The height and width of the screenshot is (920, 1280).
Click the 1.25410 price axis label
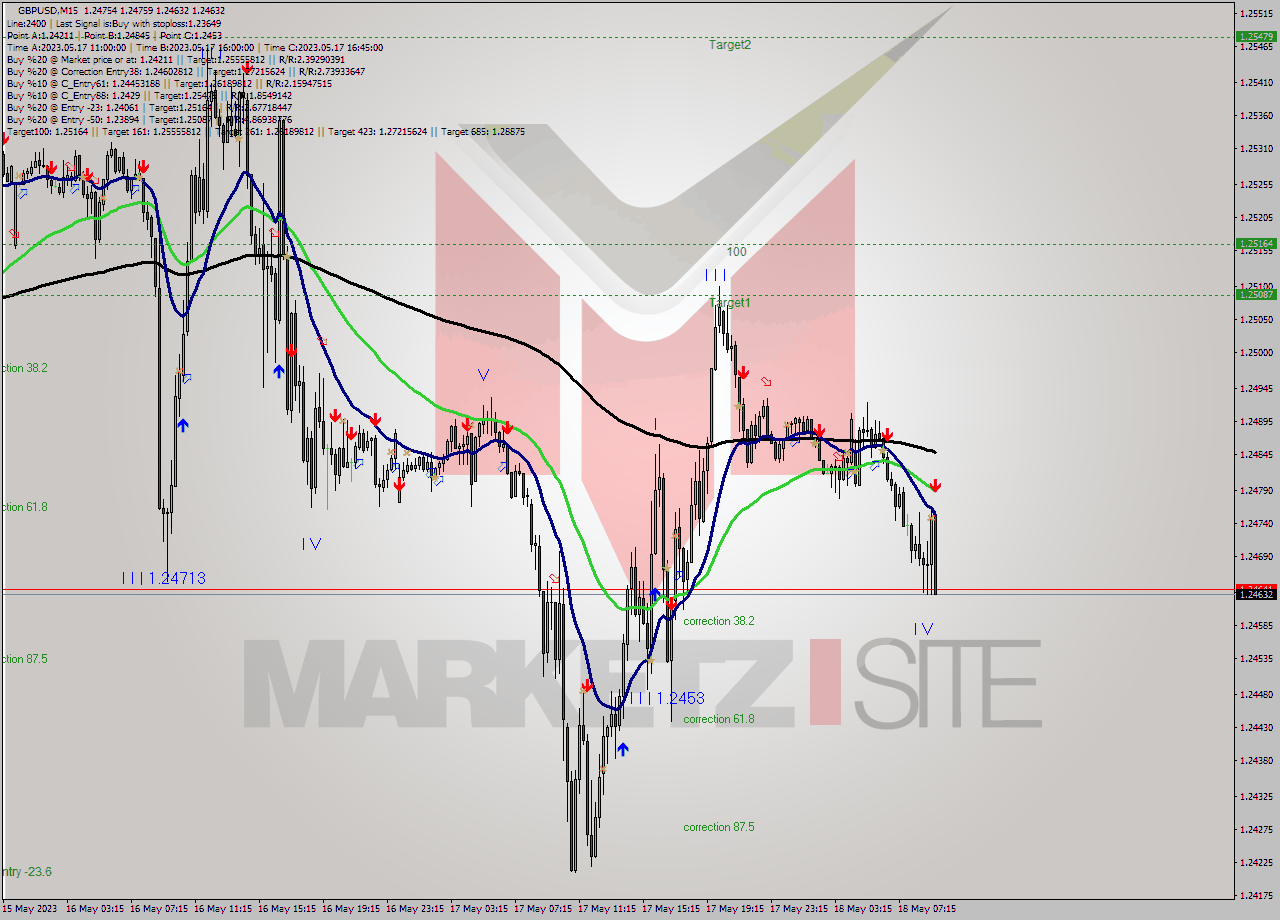[1256, 82]
